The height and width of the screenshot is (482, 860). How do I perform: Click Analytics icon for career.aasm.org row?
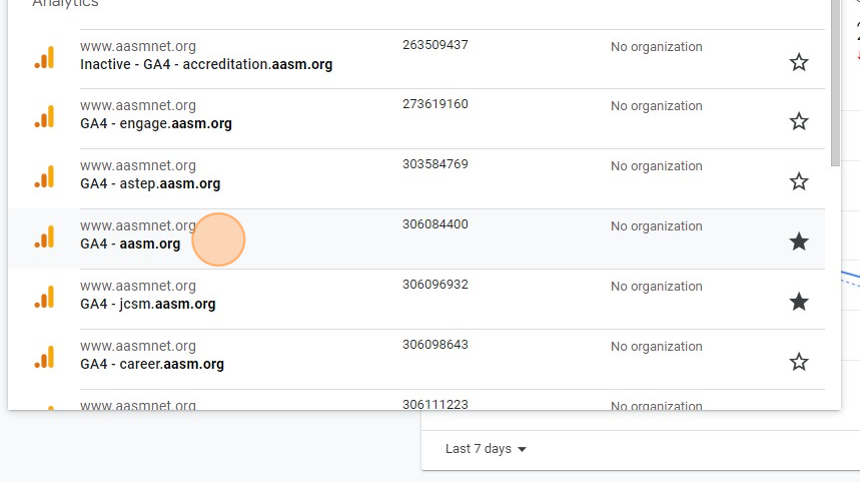[x=44, y=357]
